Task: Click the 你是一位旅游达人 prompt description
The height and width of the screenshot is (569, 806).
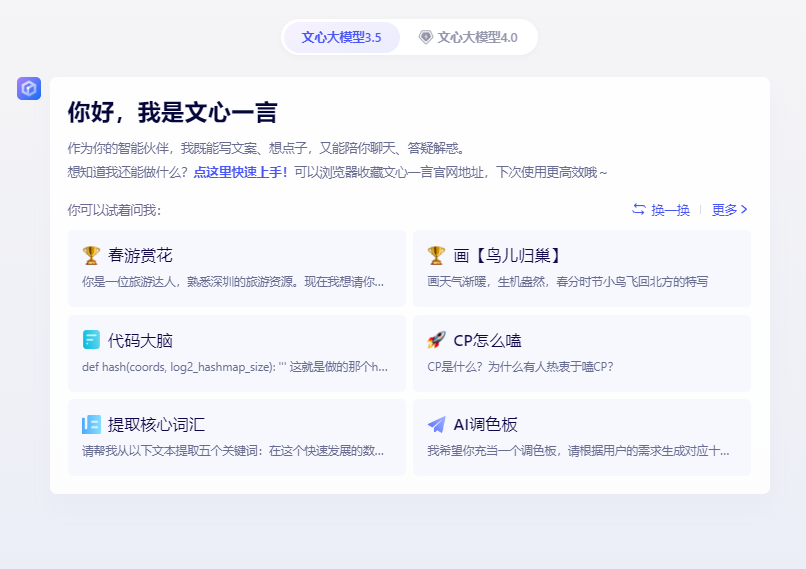Action: [233, 282]
